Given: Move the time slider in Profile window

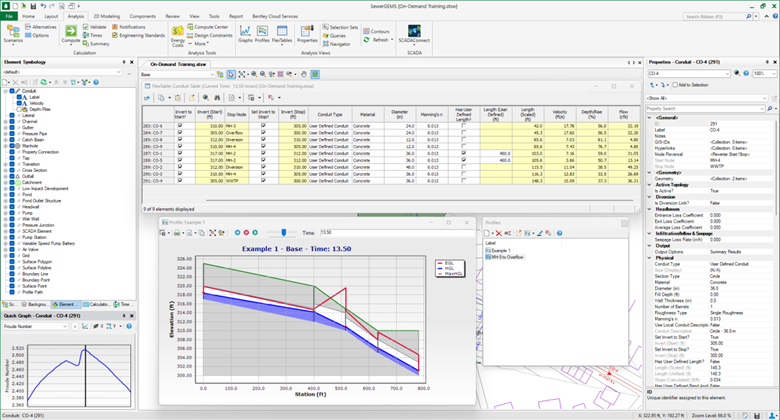Looking at the screenshot, I should tap(284, 232).
